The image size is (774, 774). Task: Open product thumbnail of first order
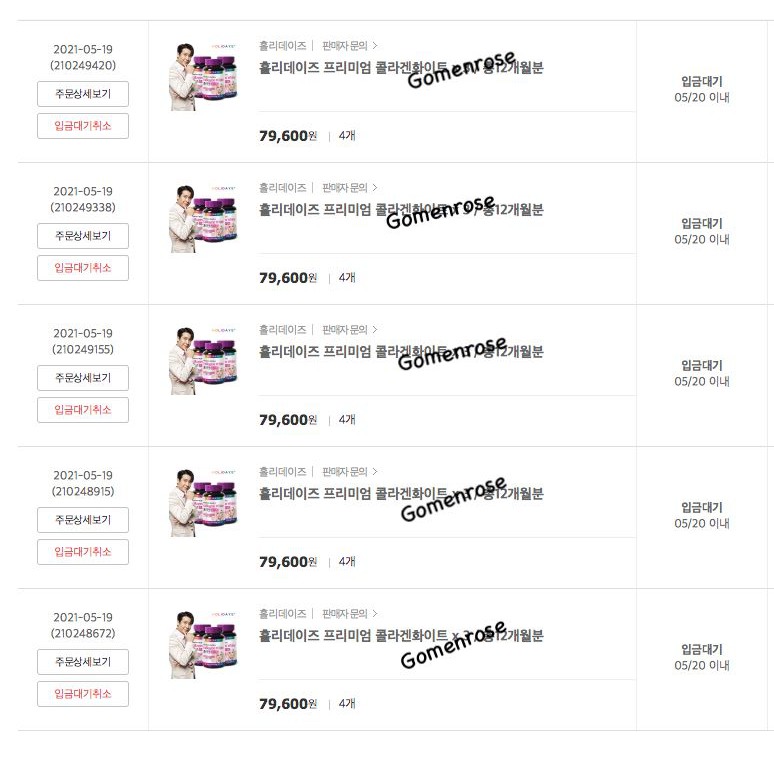point(203,77)
